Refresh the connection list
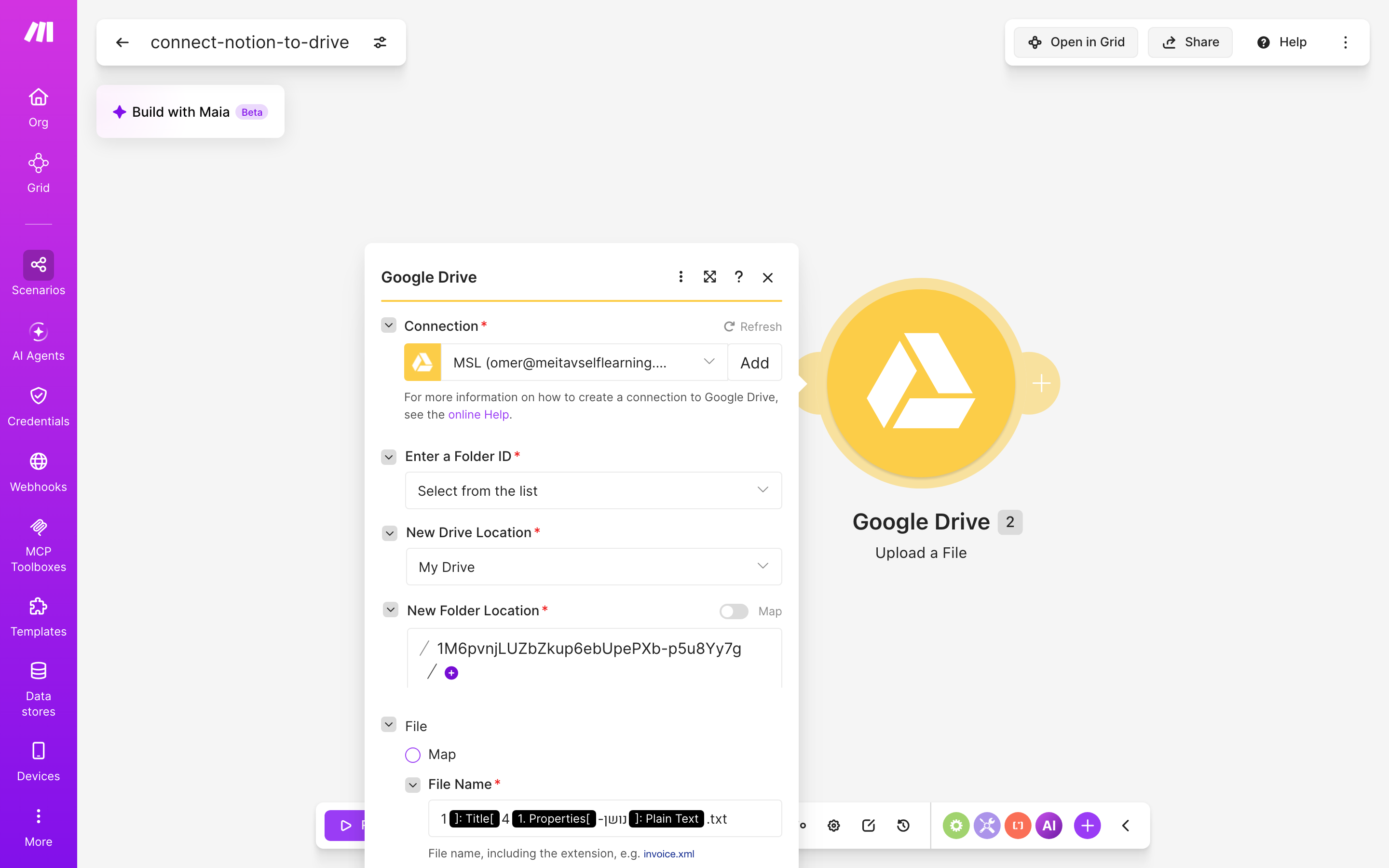Image resolution: width=1389 pixels, height=868 pixels. click(752, 326)
